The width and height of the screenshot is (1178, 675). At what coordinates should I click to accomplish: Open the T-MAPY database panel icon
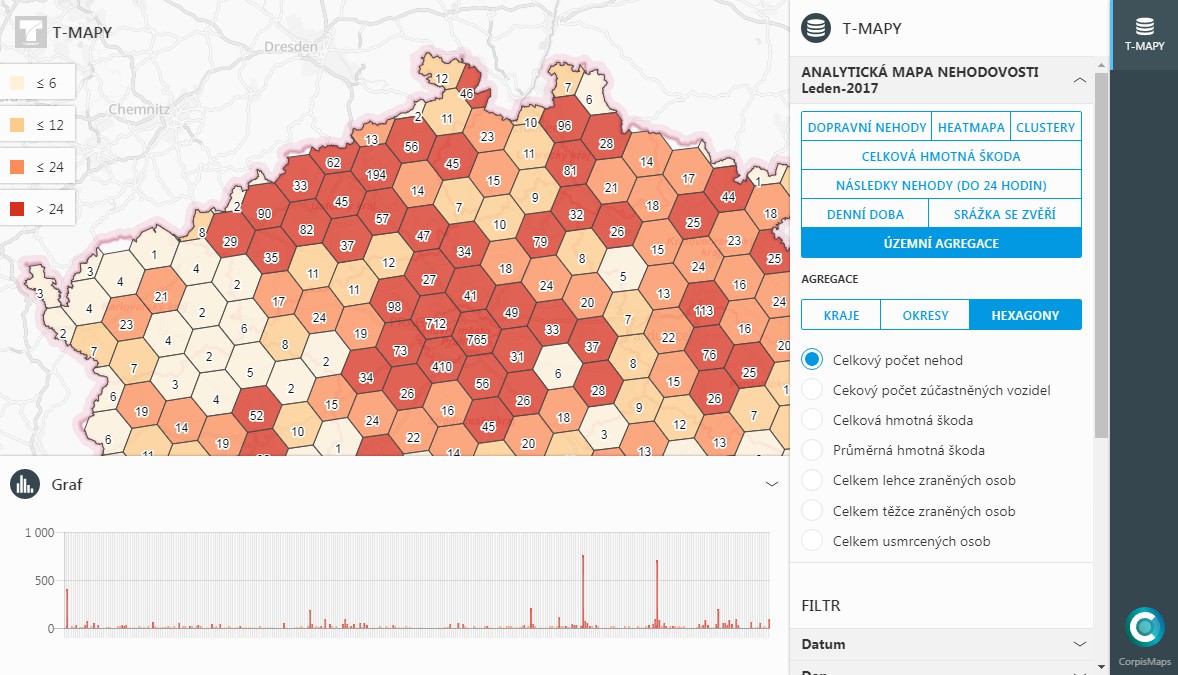[x=816, y=29]
